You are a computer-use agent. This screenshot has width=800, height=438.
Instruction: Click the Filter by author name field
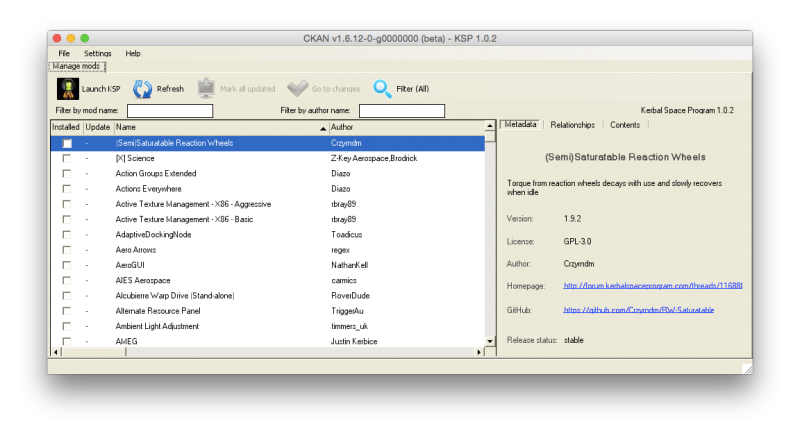[x=401, y=111]
